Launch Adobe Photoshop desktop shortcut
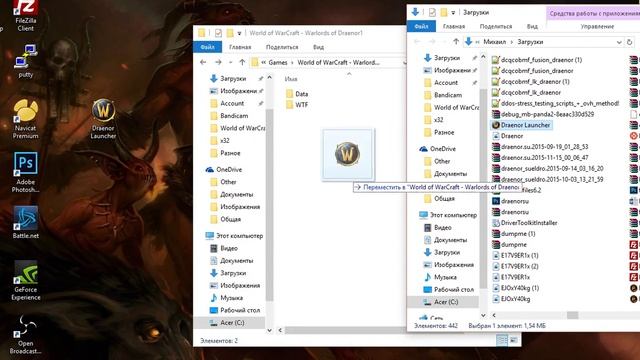Viewport: 640px width, 360px height. (25, 172)
